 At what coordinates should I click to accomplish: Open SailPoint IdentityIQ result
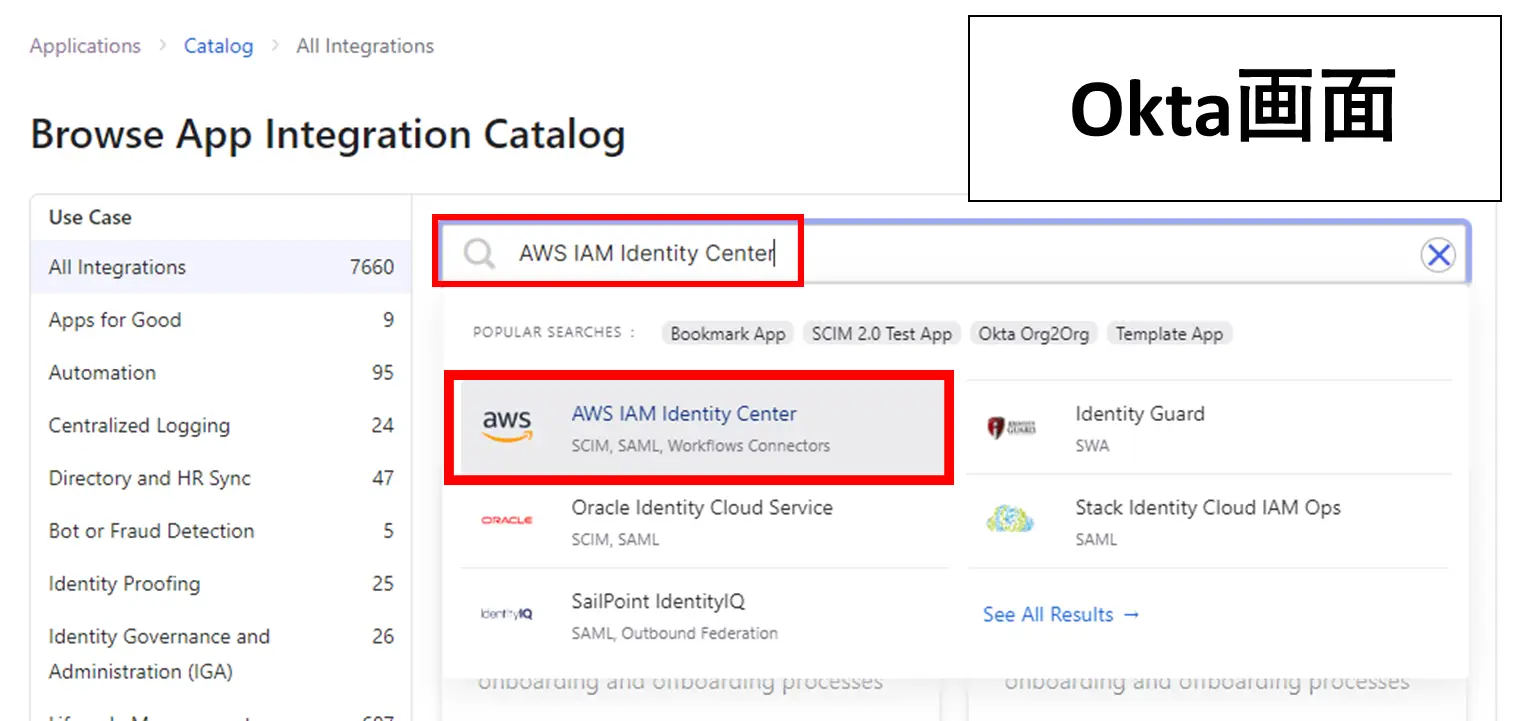[x=704, y=615]
